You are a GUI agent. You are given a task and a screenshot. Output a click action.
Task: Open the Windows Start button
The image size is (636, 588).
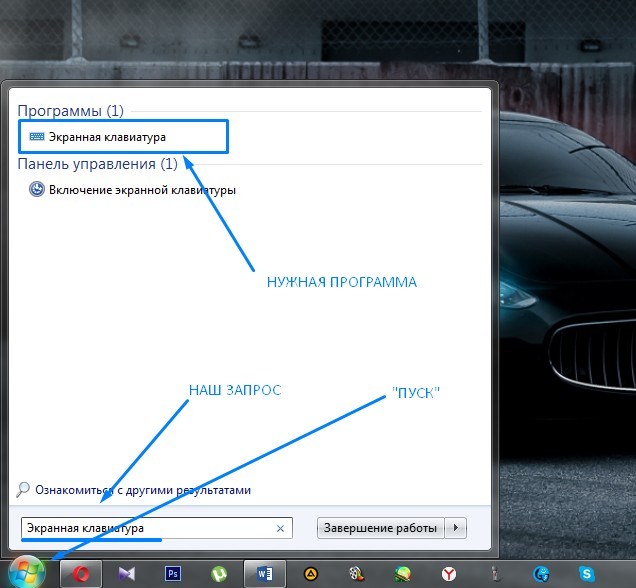tap(27, 573)
